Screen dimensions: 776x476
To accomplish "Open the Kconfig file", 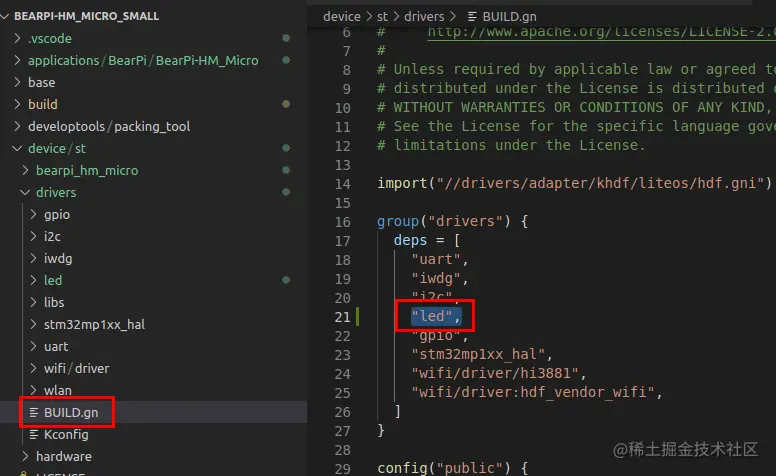I will click(66, 434).
